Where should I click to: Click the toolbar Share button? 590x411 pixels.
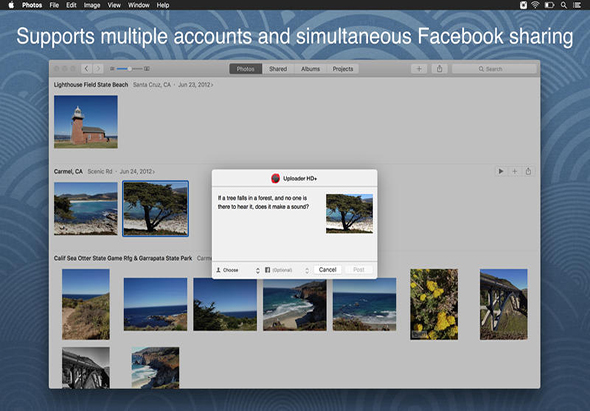click(x=439, y=68)
